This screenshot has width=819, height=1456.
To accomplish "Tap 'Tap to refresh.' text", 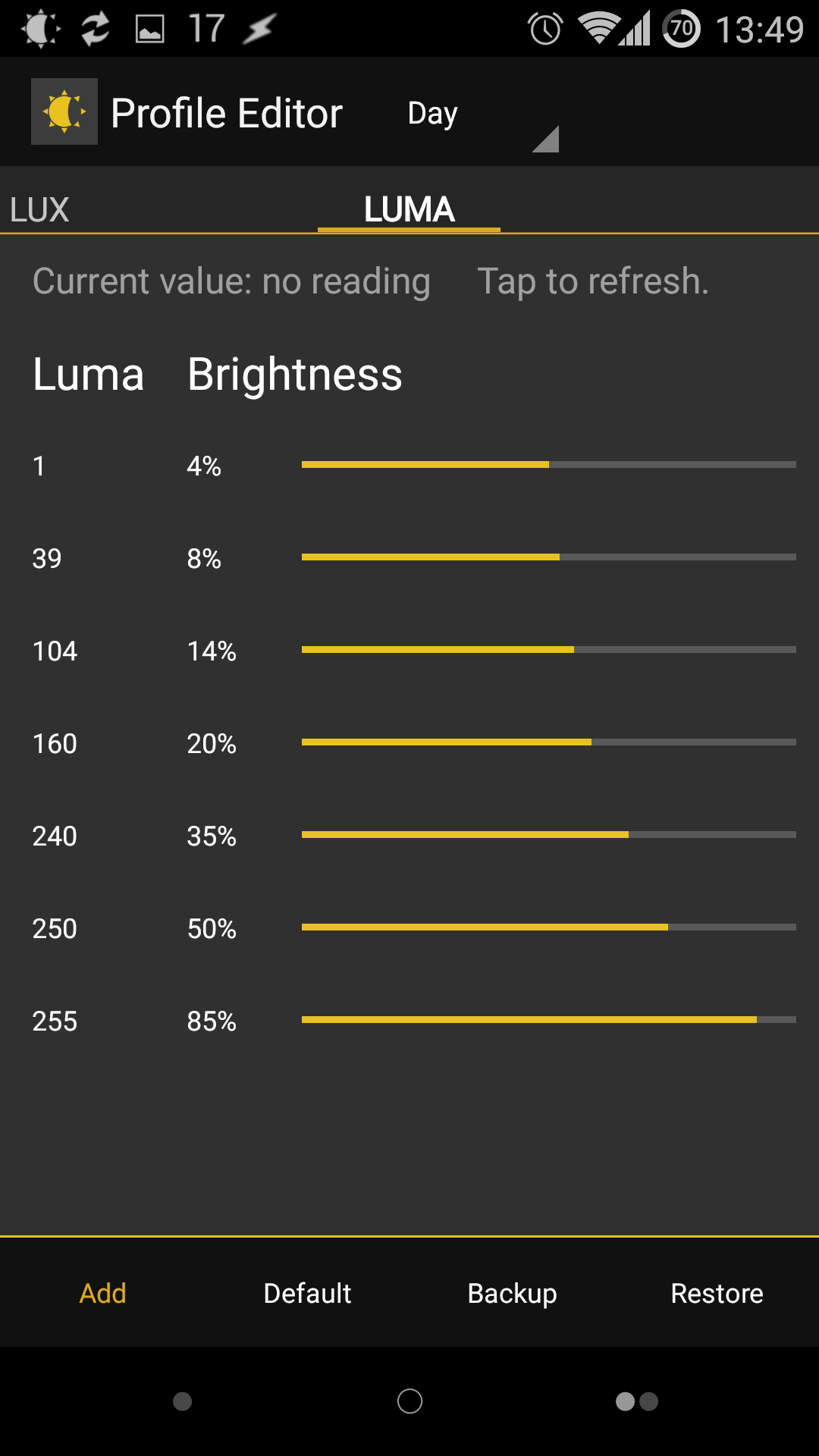I will click(x=593, y=281).
